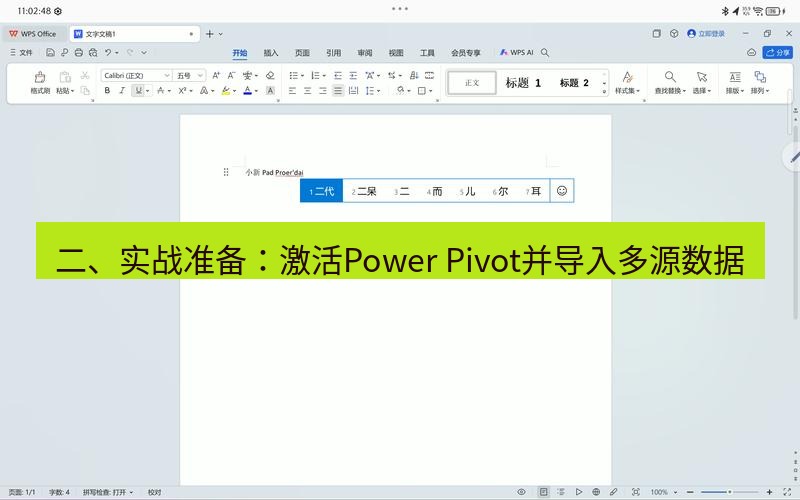
Task: Switch to the 引用 References tab
Action: 333,53
